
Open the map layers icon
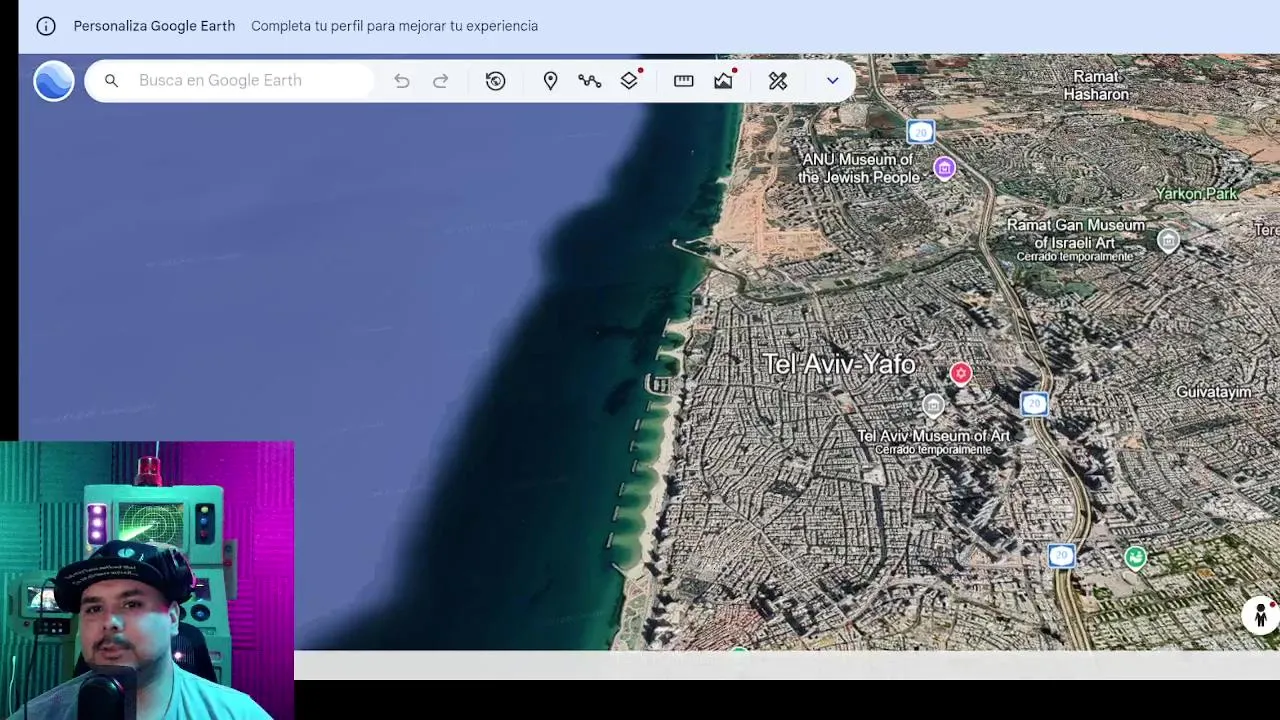point(630,80)
